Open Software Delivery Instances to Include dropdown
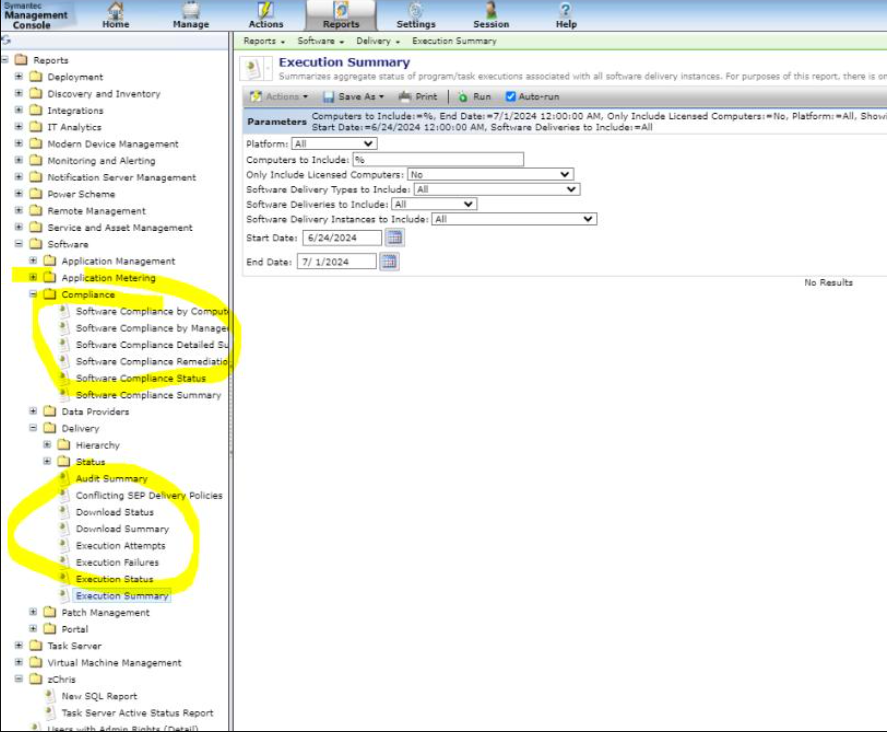 [514, 219]
